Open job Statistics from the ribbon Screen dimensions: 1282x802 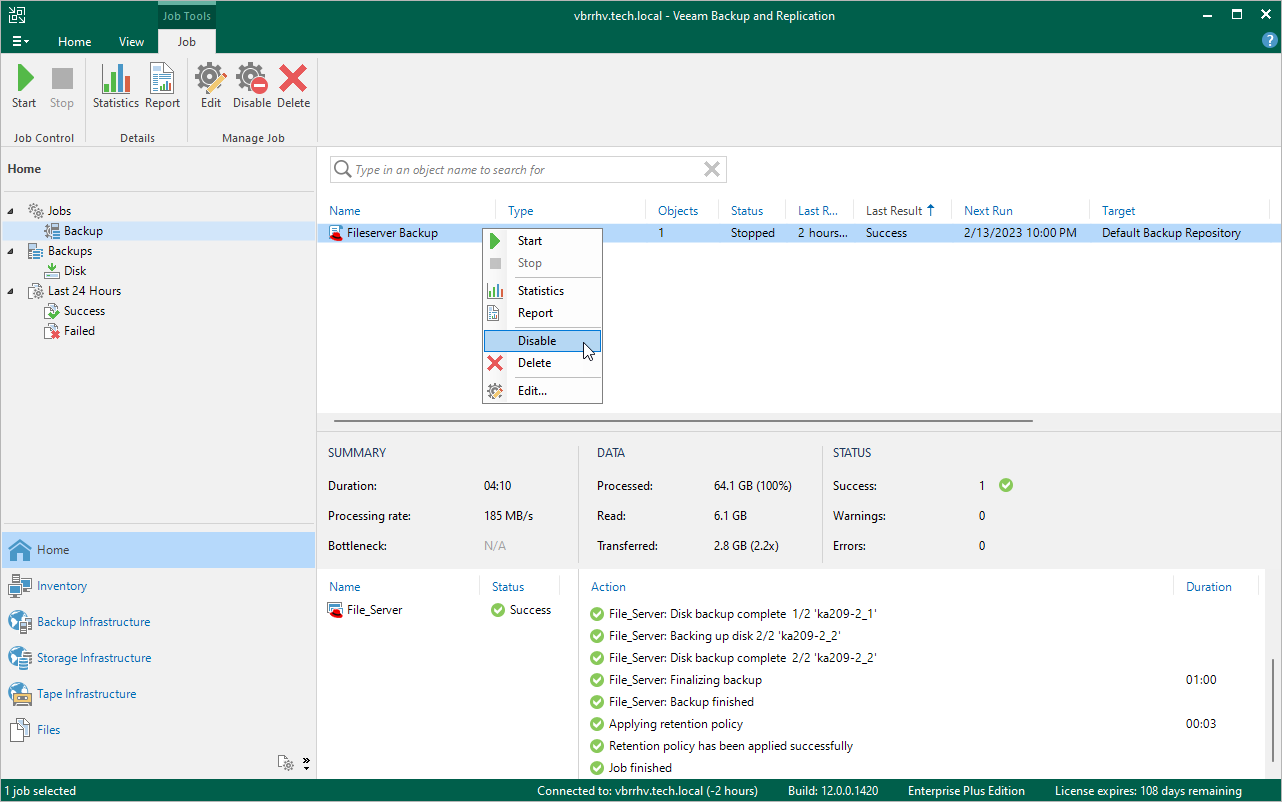point(116,88)
